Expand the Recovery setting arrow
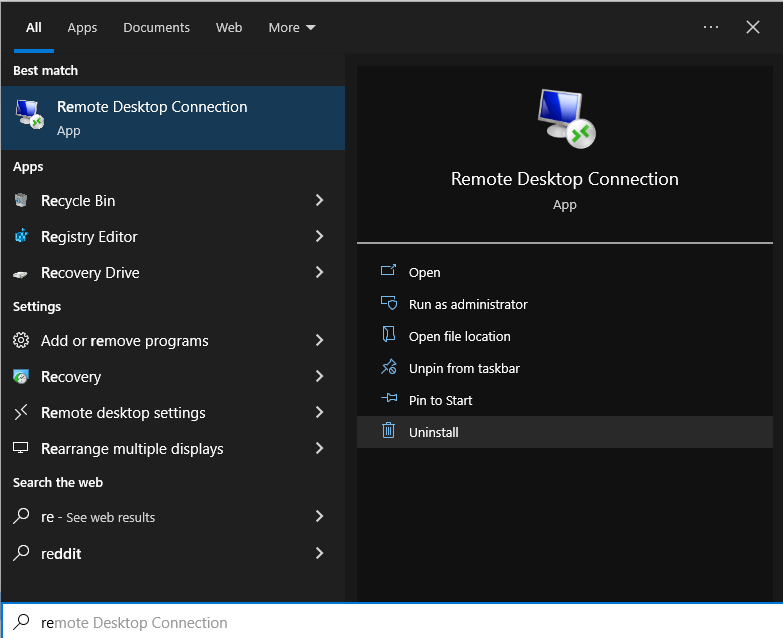This screenshot has width=783, height=638. (x=320, y=376)
